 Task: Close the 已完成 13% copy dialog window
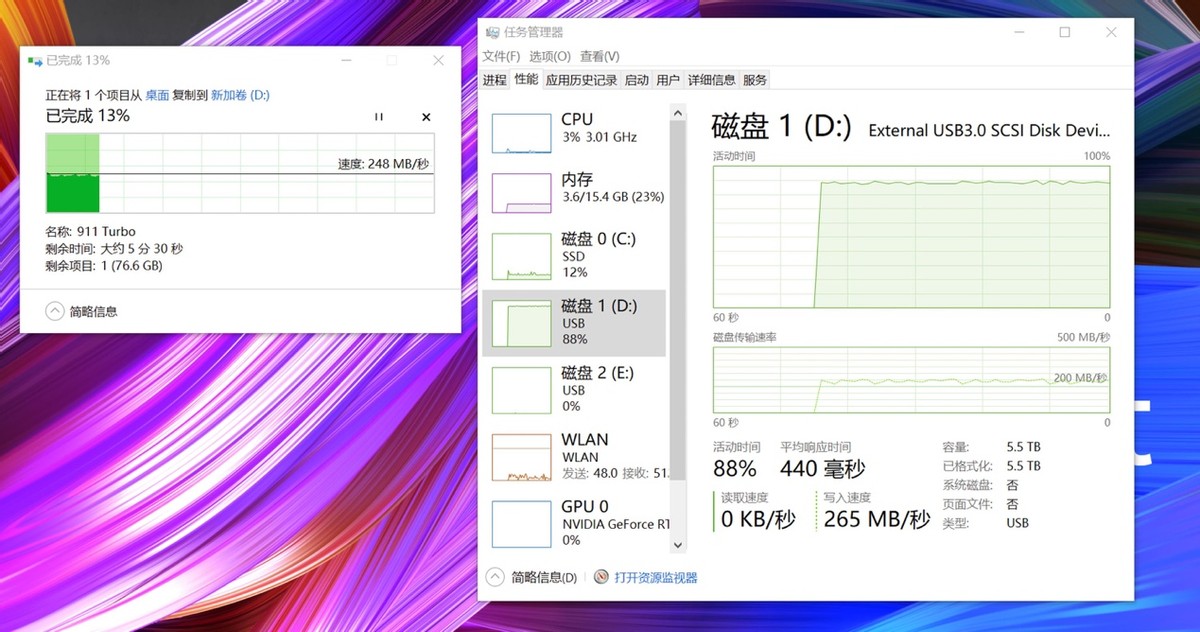[x=438, y=61]
